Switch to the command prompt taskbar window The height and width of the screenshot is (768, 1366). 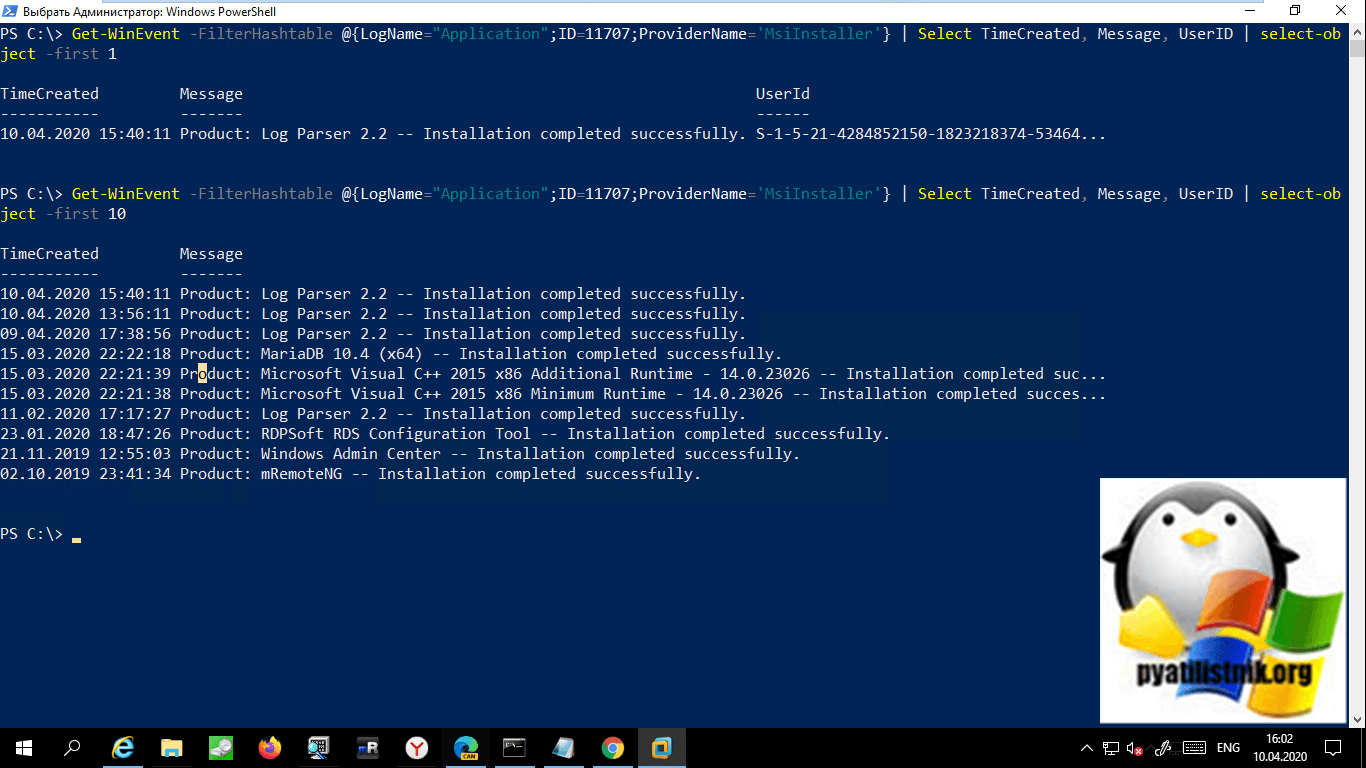click(x=515, y=747)
